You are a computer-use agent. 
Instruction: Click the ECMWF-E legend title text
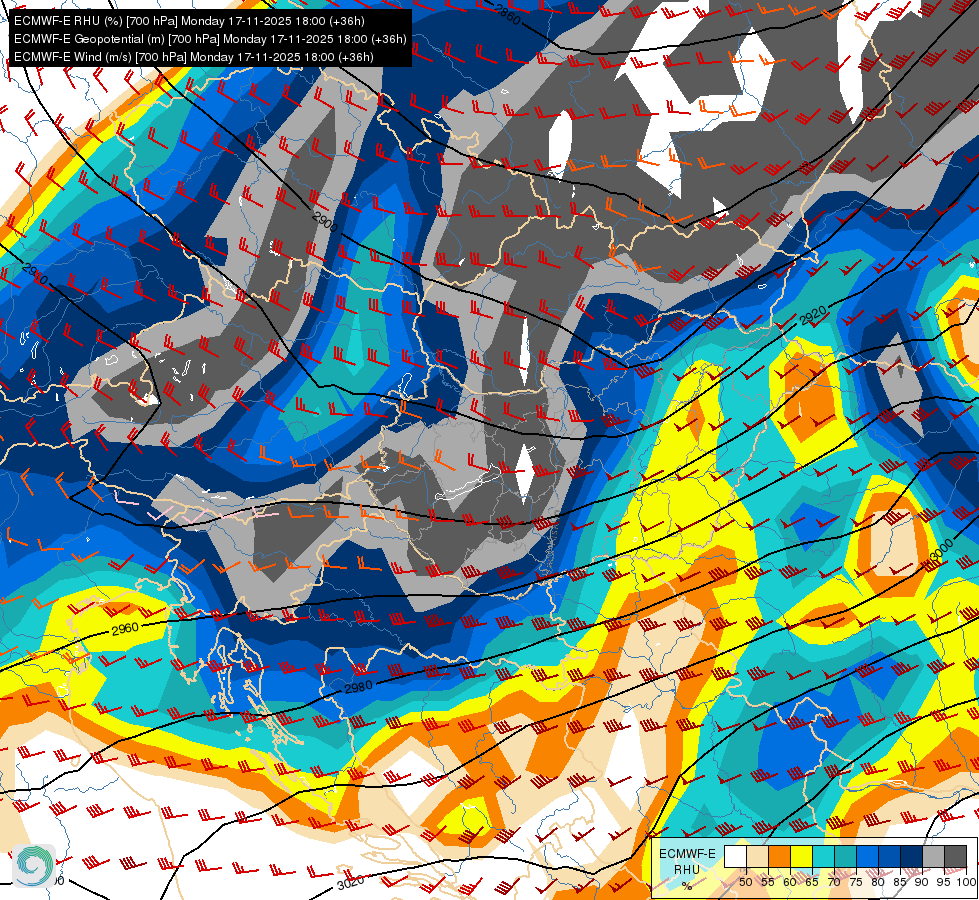click(x=687, y=853)
